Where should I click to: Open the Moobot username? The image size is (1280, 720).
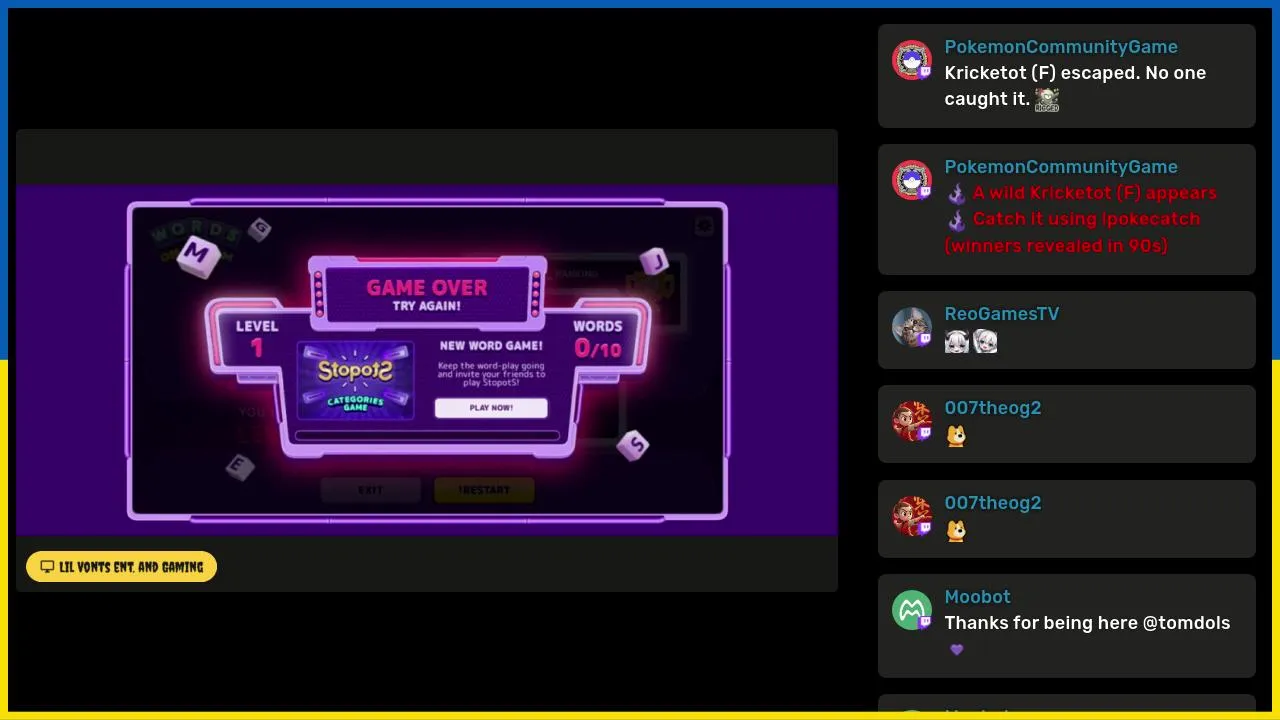tap(977, 597)
